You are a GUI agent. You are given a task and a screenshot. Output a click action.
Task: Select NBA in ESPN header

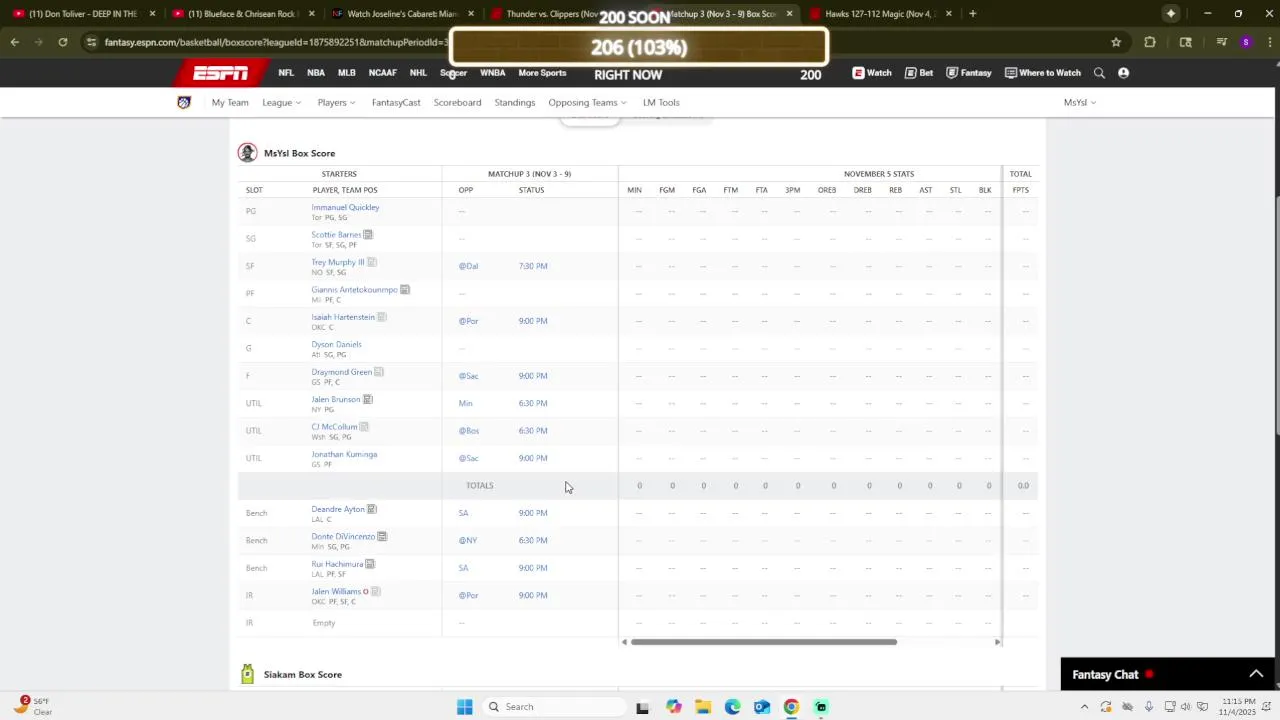pos(316,73)
